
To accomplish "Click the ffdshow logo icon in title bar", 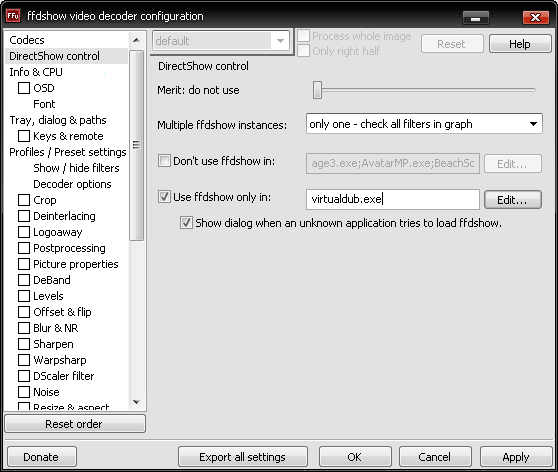I will 13,16.
